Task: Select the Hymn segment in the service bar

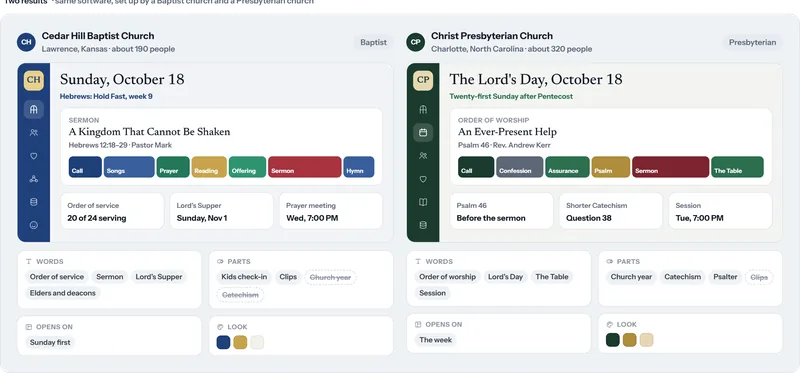Action: click(x=359, y=167)
